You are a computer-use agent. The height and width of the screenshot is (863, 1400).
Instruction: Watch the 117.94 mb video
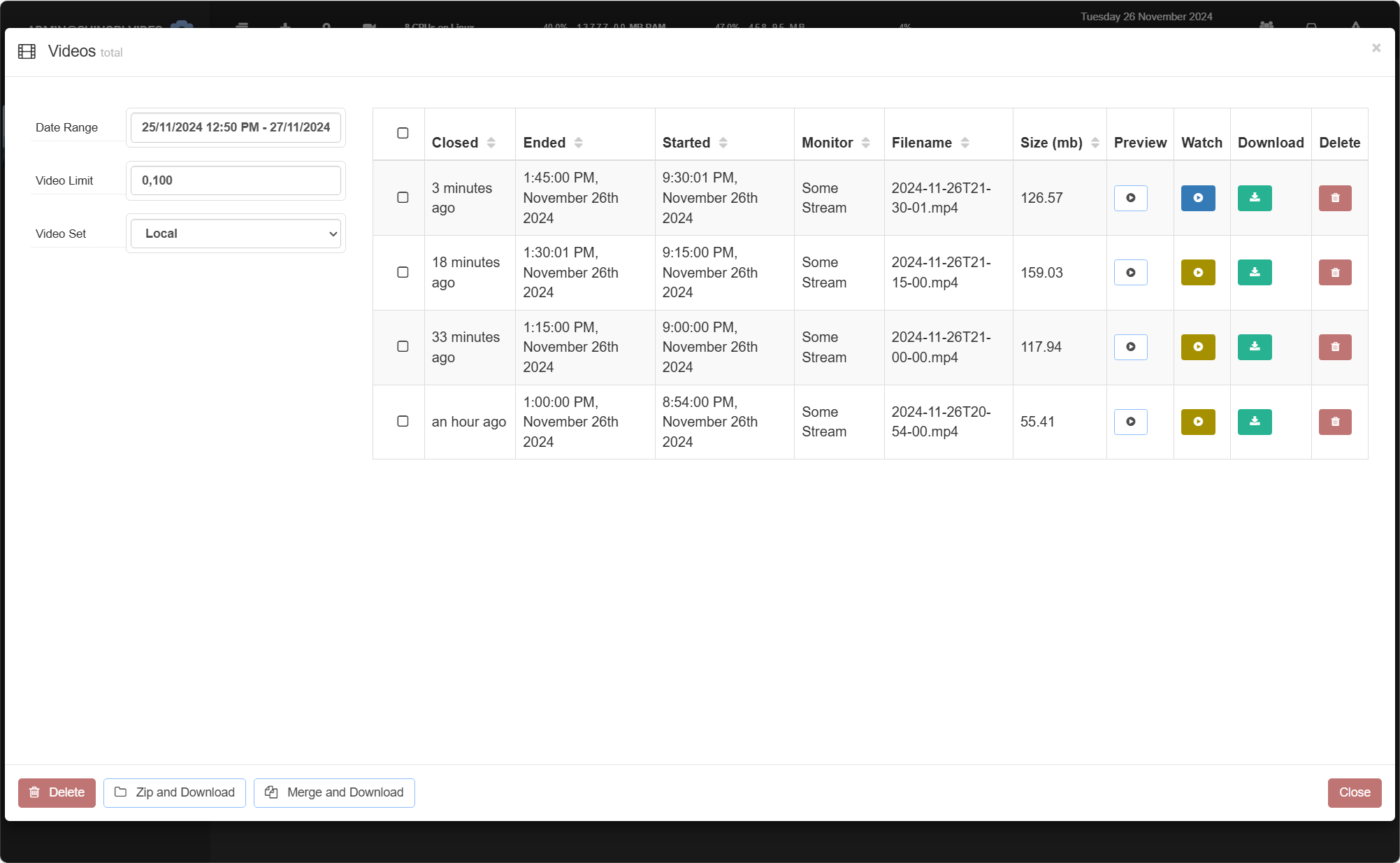(x=1198, y=347)
